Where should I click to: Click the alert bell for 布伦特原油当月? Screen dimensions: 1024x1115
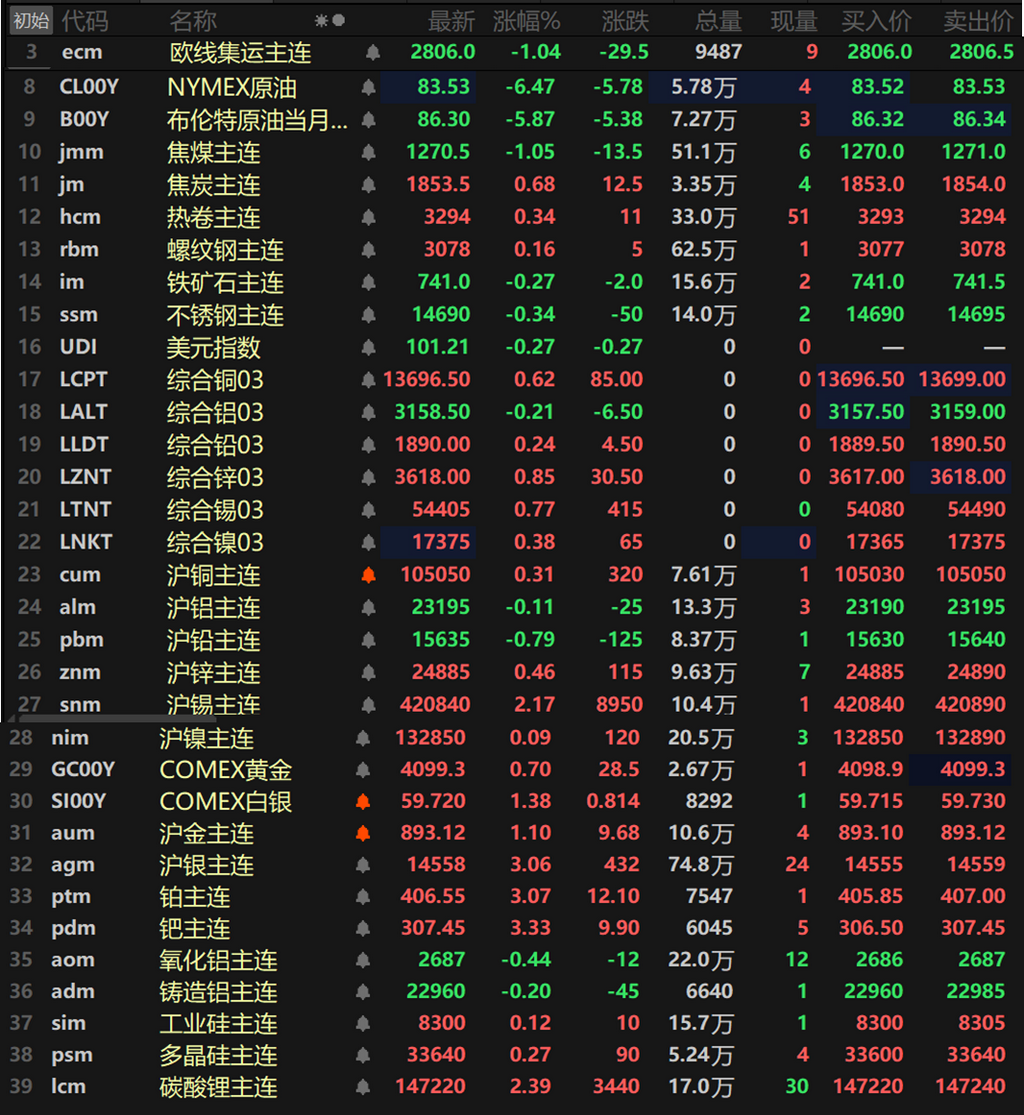368,119
